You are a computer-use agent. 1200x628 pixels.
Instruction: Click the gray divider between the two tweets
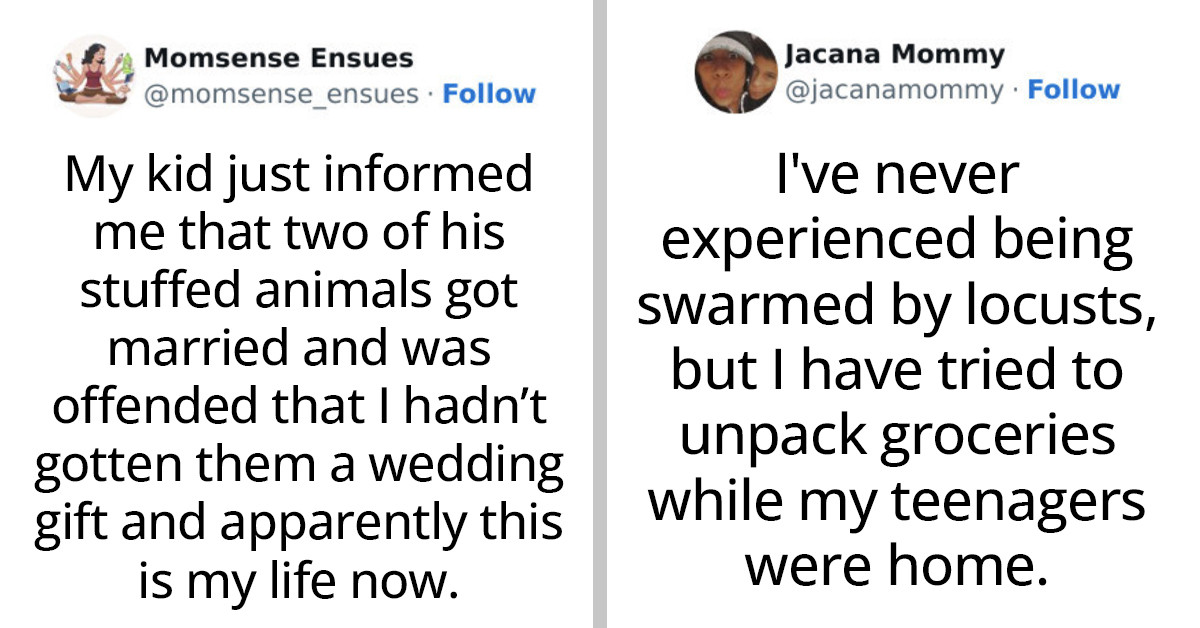click(599, 314)
